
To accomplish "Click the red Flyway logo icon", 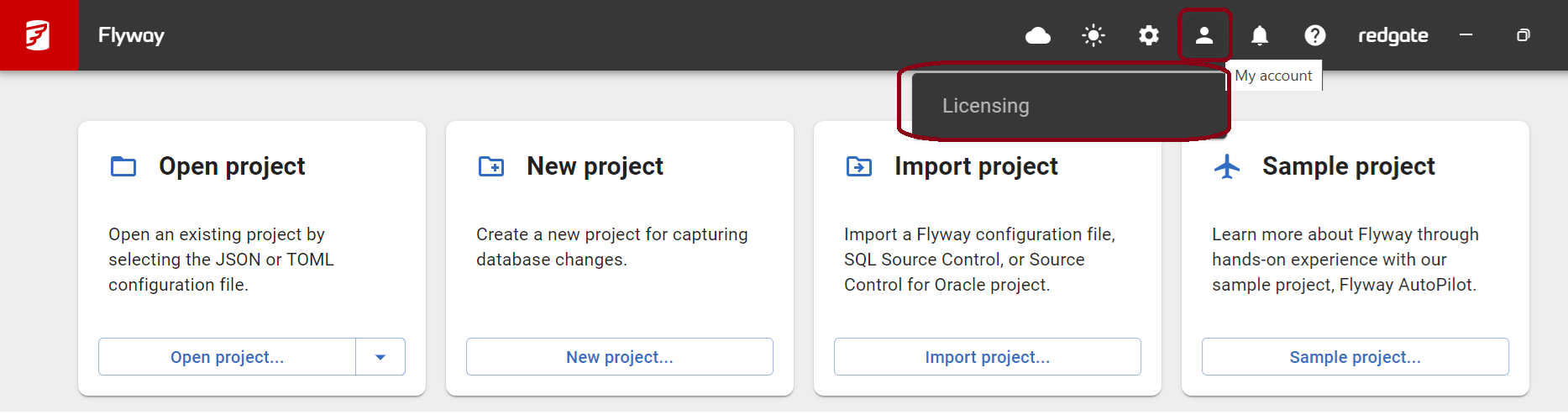I will (x=39, y=35).
